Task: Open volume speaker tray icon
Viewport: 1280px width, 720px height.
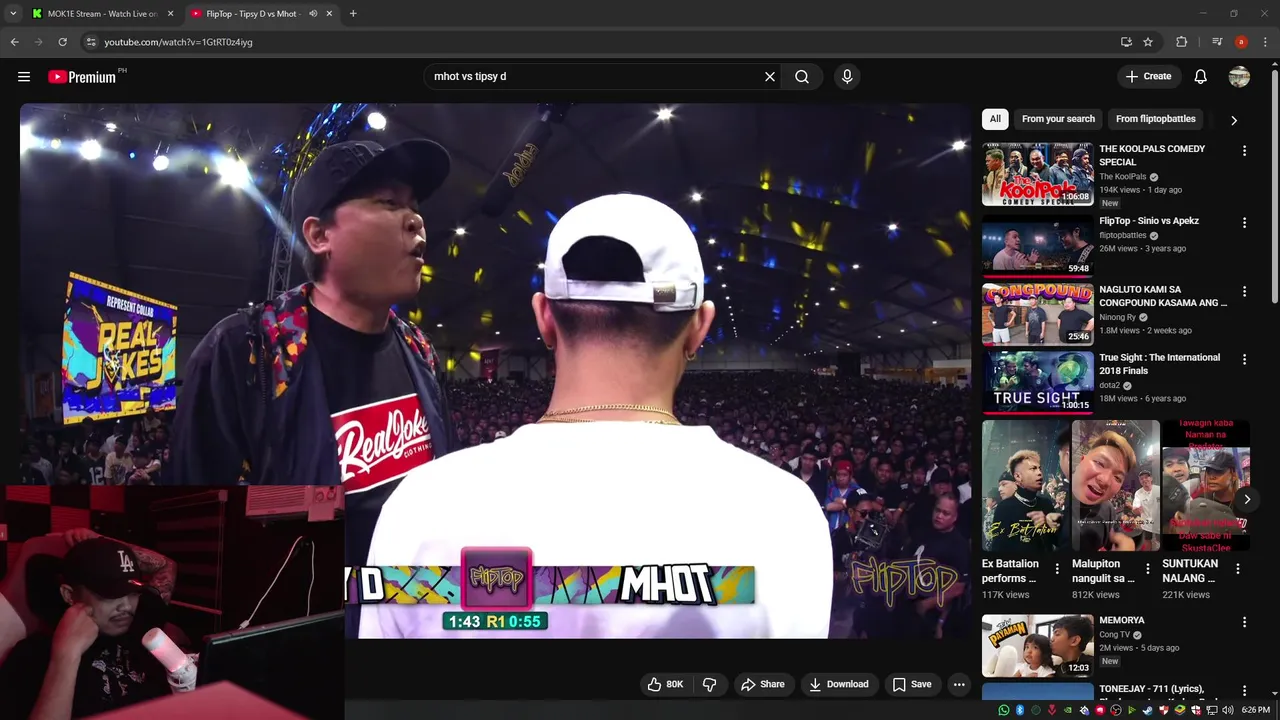Action: (x=1228, y=710)
